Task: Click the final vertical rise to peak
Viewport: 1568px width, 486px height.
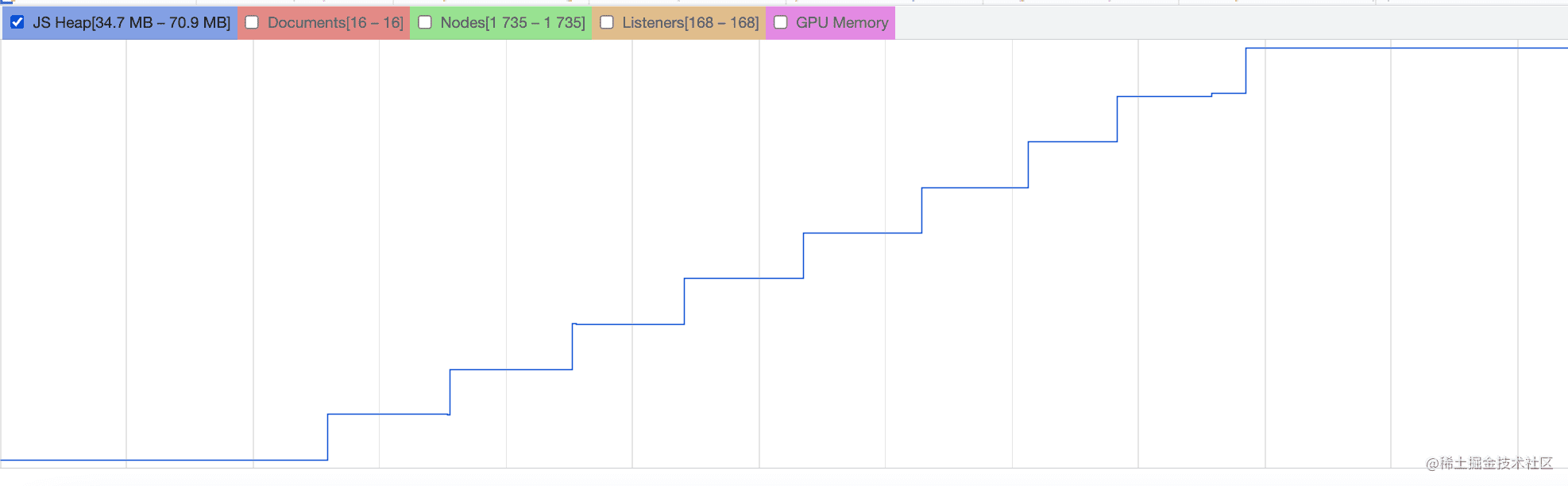Action: (x=1246, y=71)
